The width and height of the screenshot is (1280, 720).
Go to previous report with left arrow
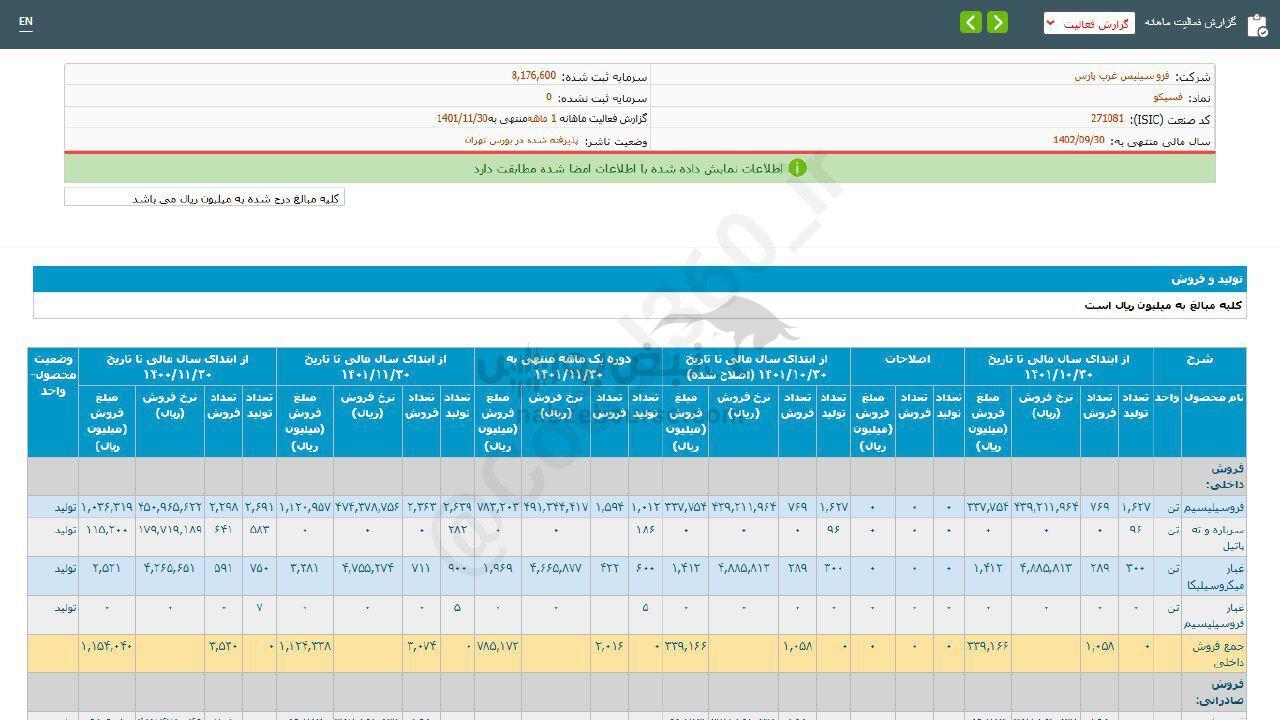971,23
